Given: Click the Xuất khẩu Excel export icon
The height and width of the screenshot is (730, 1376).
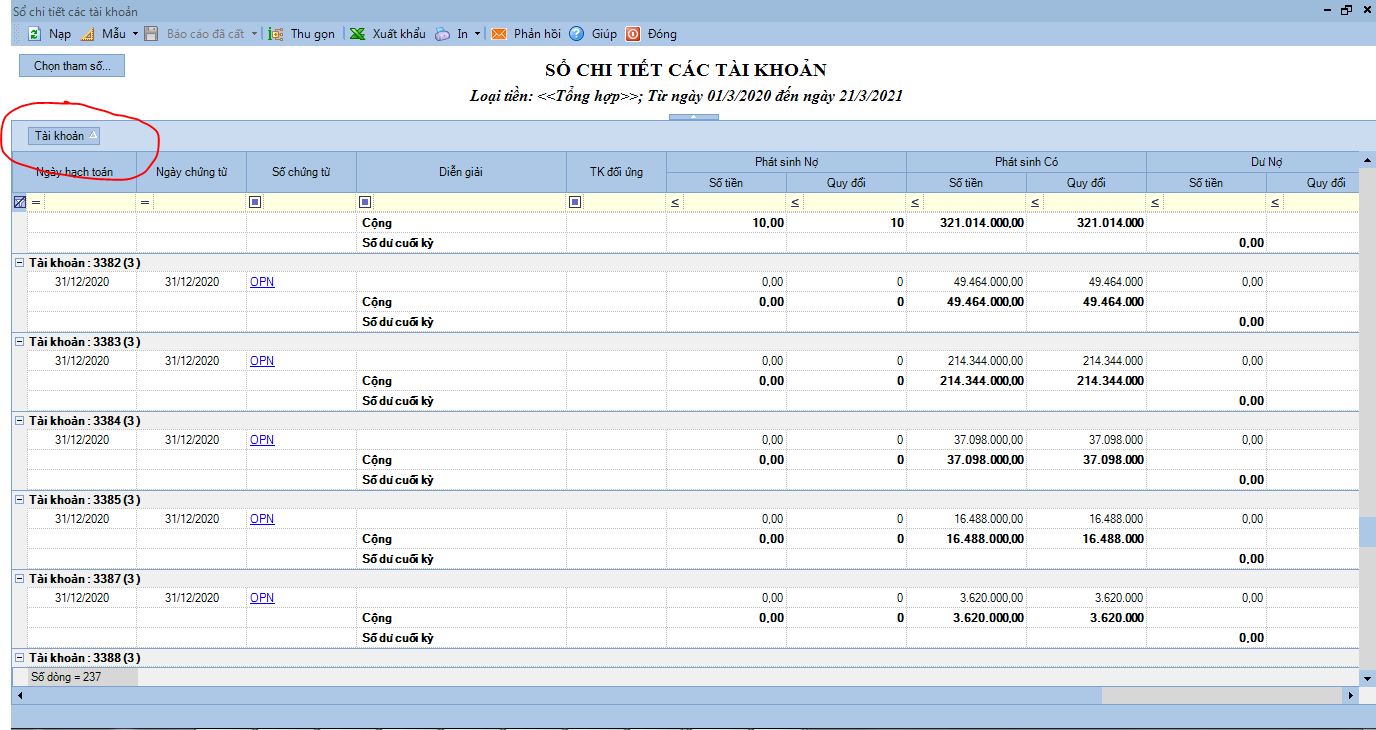Looking at the screenshot, I should (x=357, y=34).
